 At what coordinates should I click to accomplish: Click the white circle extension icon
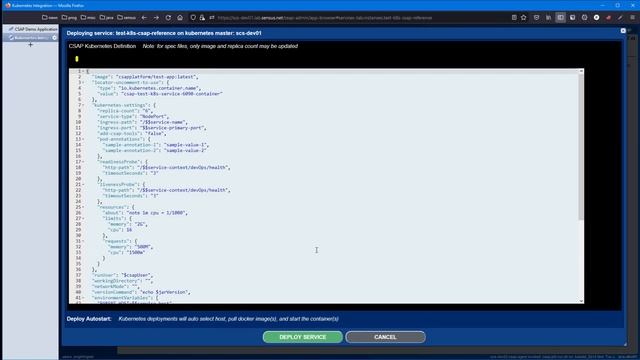pyautogui.click(x=596, y=18)
